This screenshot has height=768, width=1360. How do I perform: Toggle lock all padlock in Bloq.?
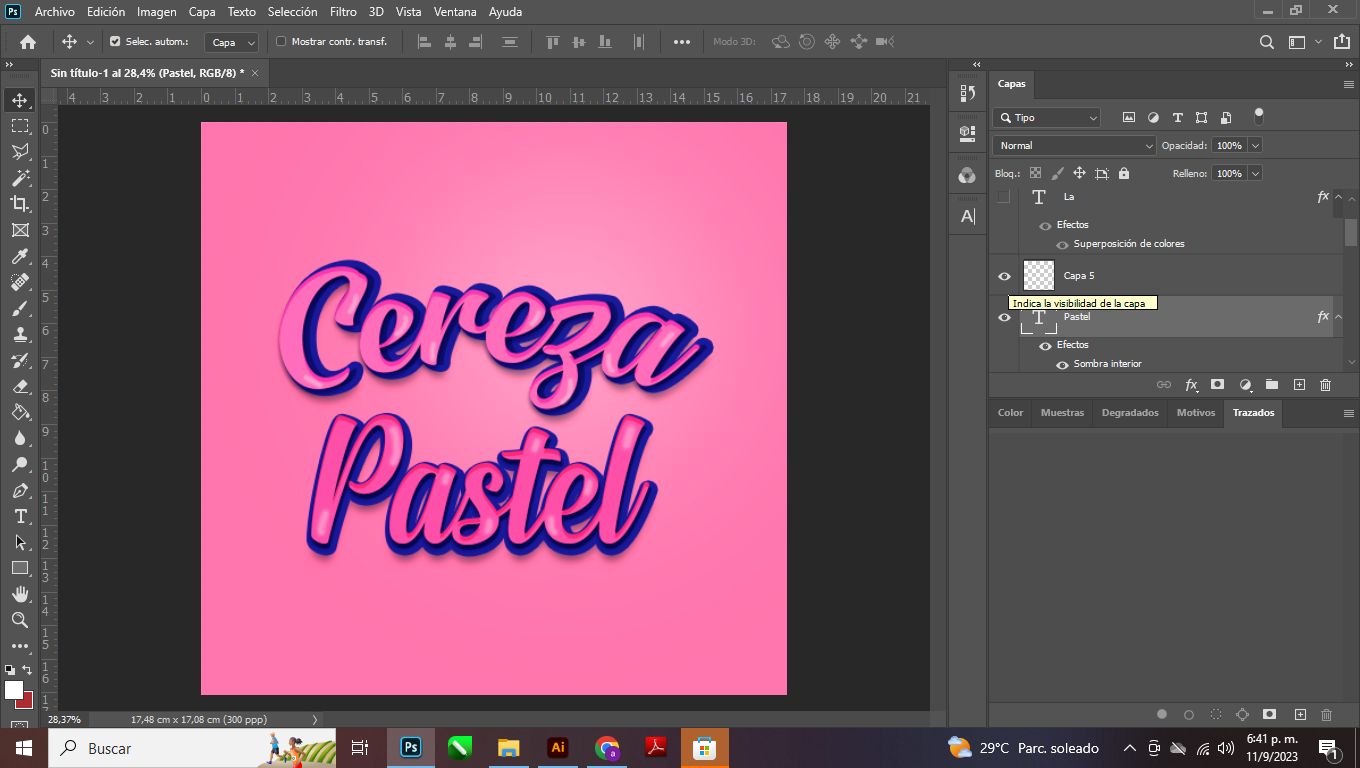click(x=1124, y=173)
